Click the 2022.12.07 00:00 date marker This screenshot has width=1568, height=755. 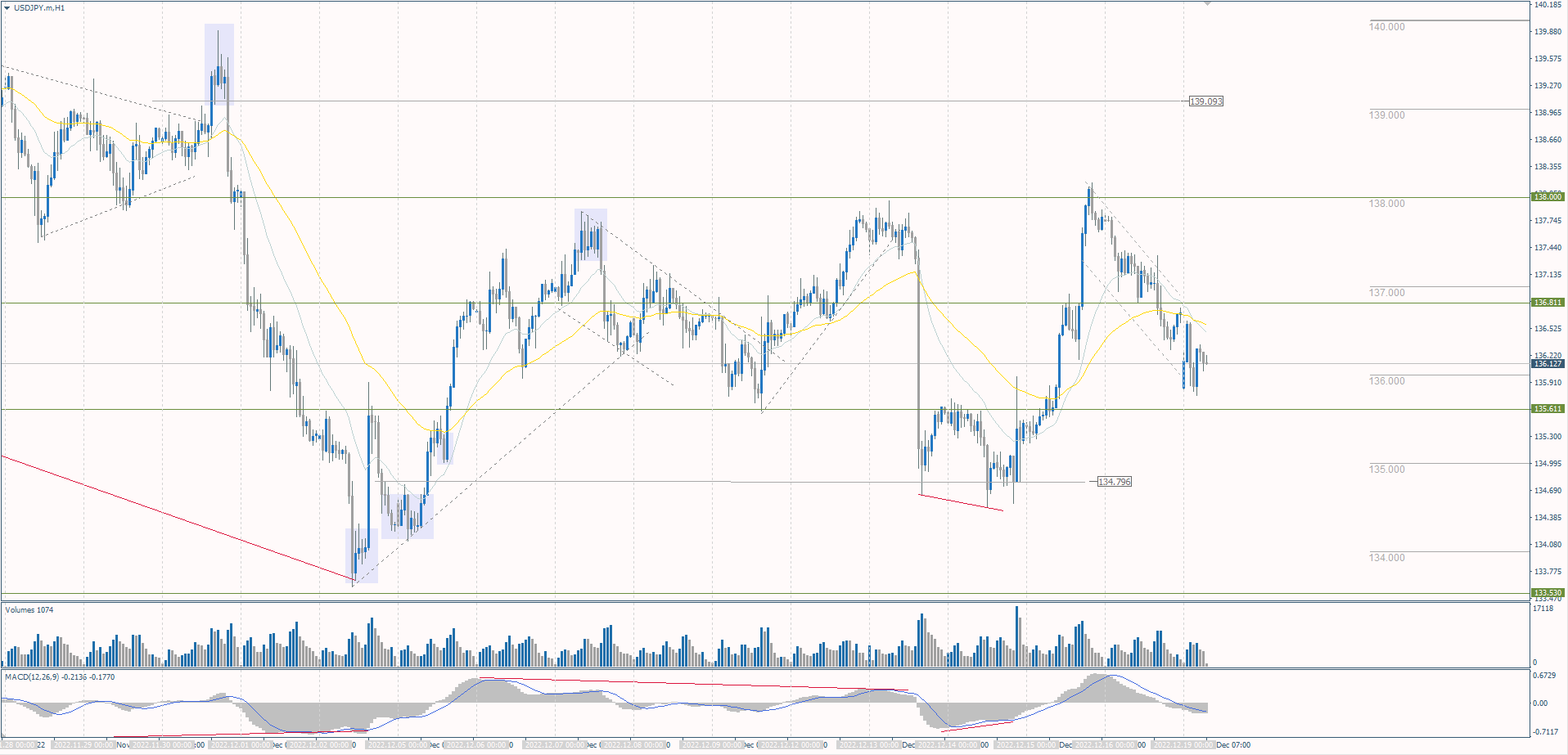[x=556, y=745]
